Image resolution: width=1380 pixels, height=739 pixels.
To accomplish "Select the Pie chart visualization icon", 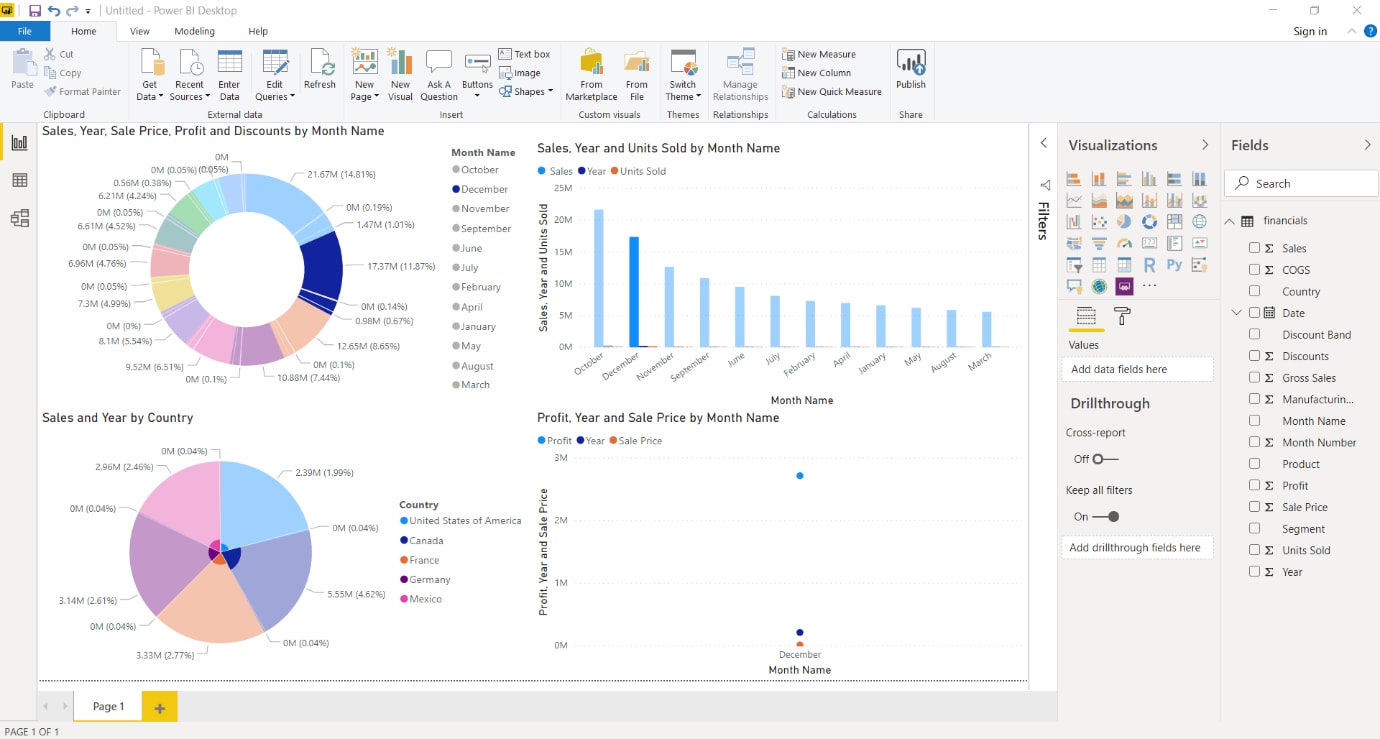I will 1124,221.
